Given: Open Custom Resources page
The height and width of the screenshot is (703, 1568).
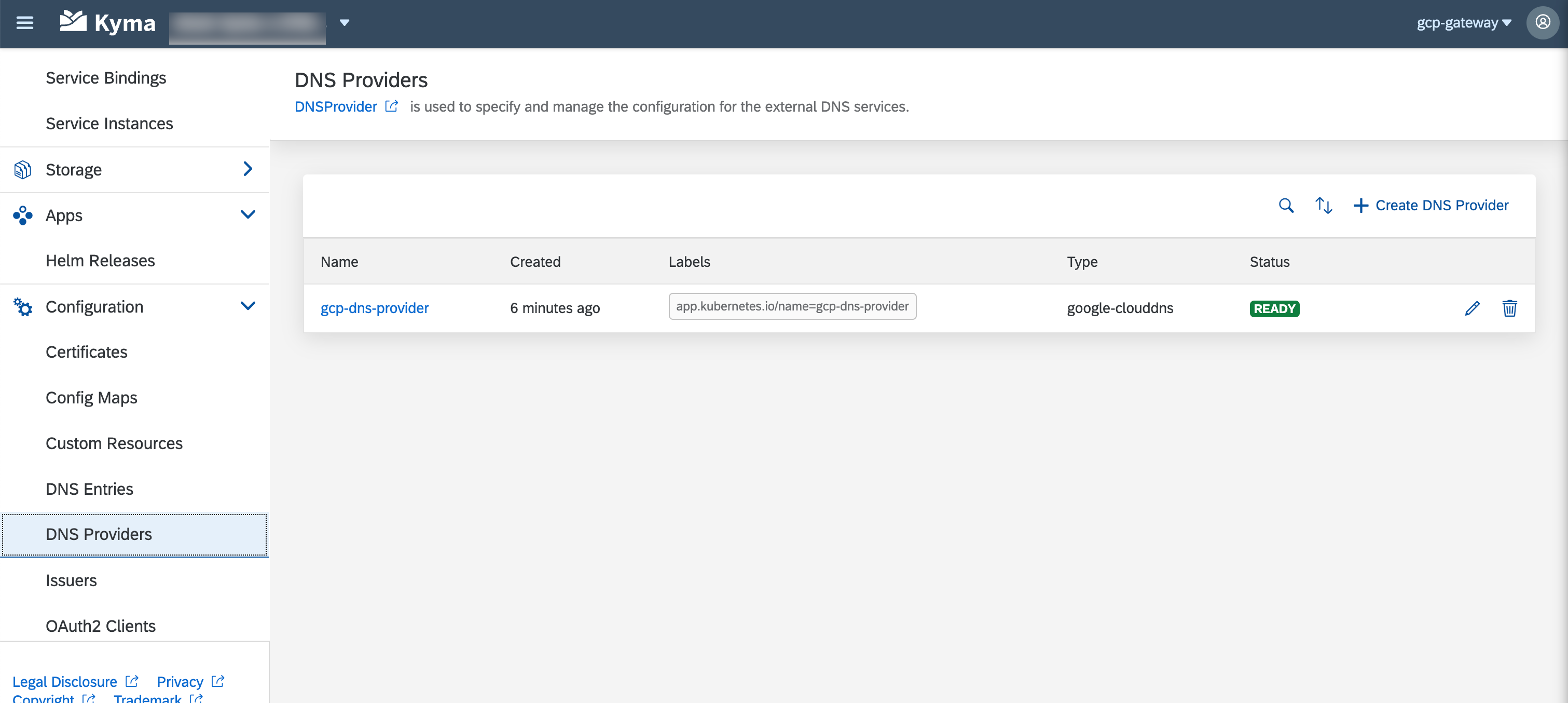Looking at the screenshot, I should pyautogui.click(x=115, y=443).
